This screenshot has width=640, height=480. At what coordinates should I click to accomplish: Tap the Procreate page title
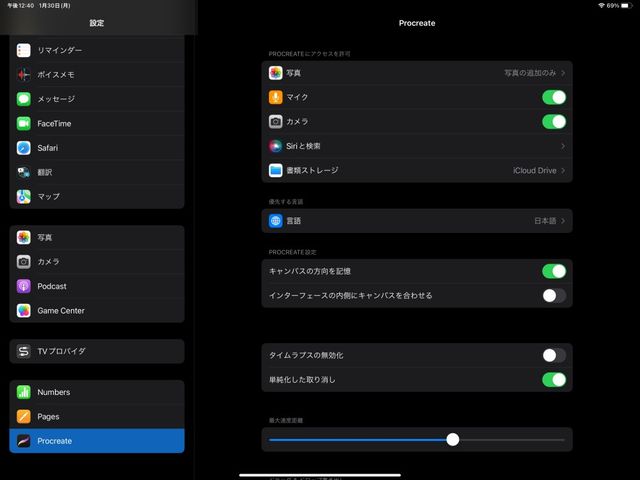(417, 23)
